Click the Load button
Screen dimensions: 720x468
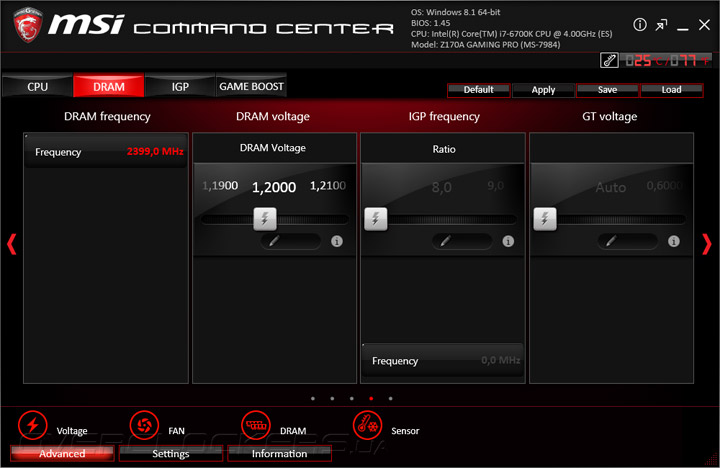point(672,90)
